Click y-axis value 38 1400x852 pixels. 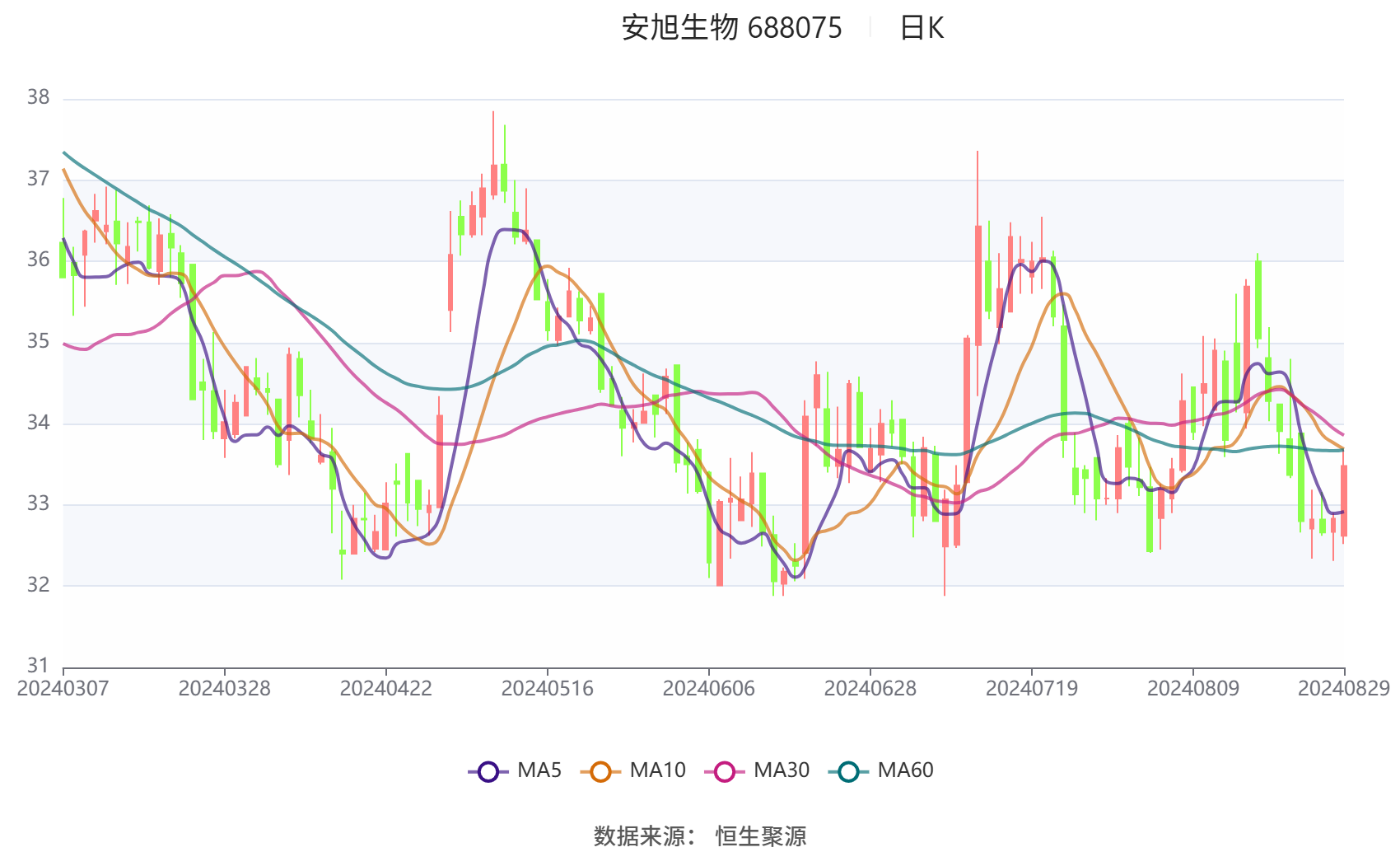click(39, 97)
